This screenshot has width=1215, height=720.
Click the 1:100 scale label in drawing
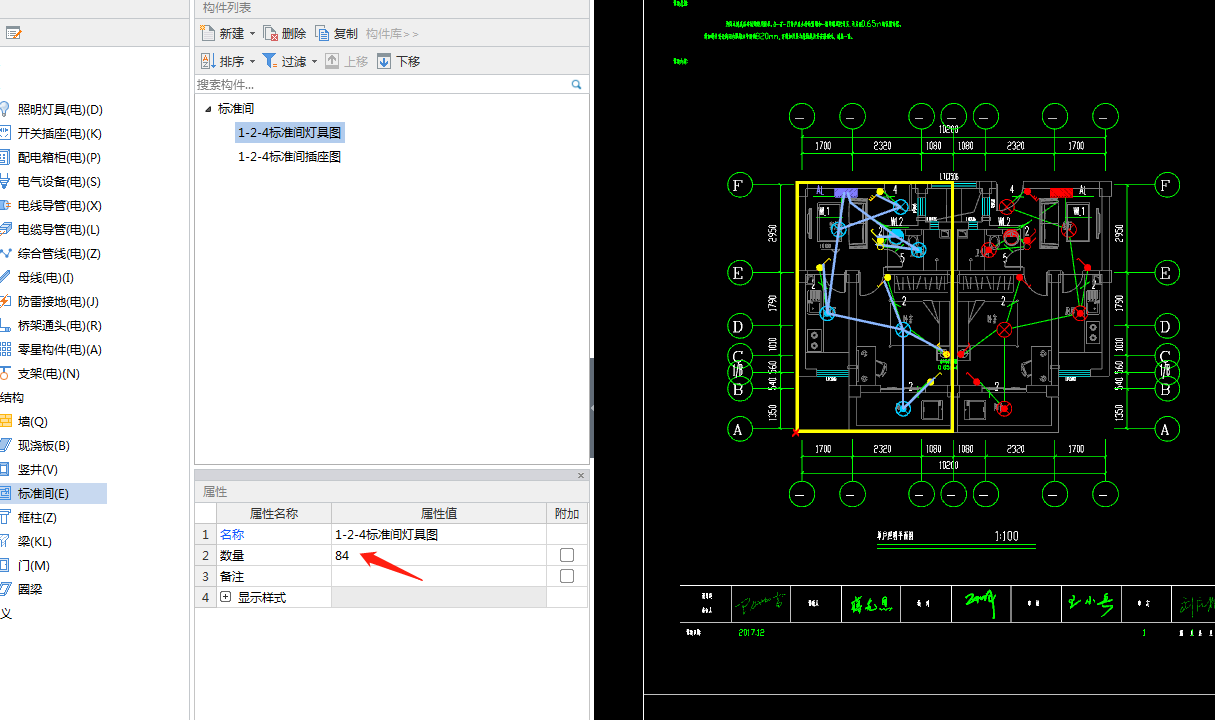coord(1006,536)
